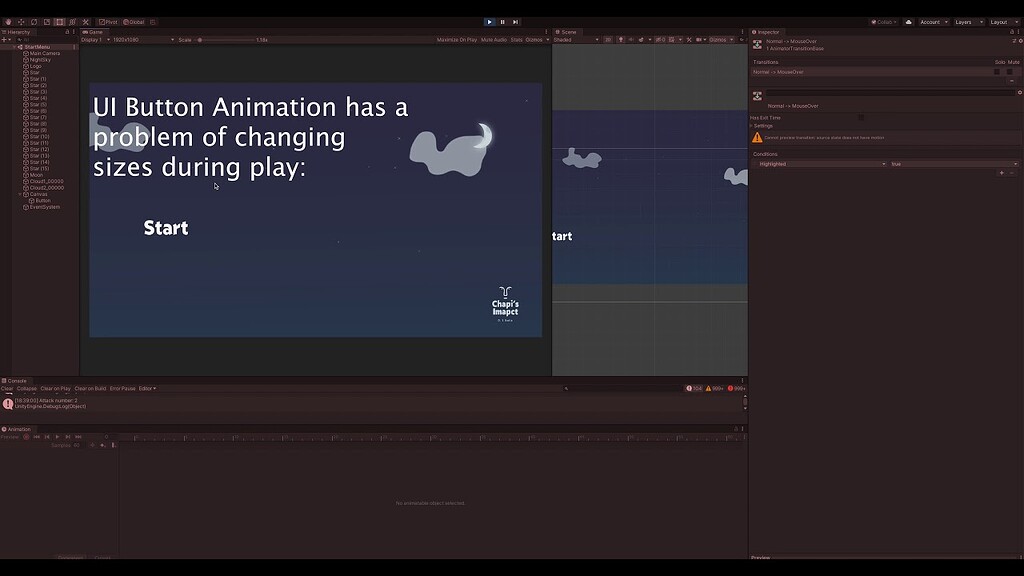Open the Editor dropdown in the Console

point(146,388)
